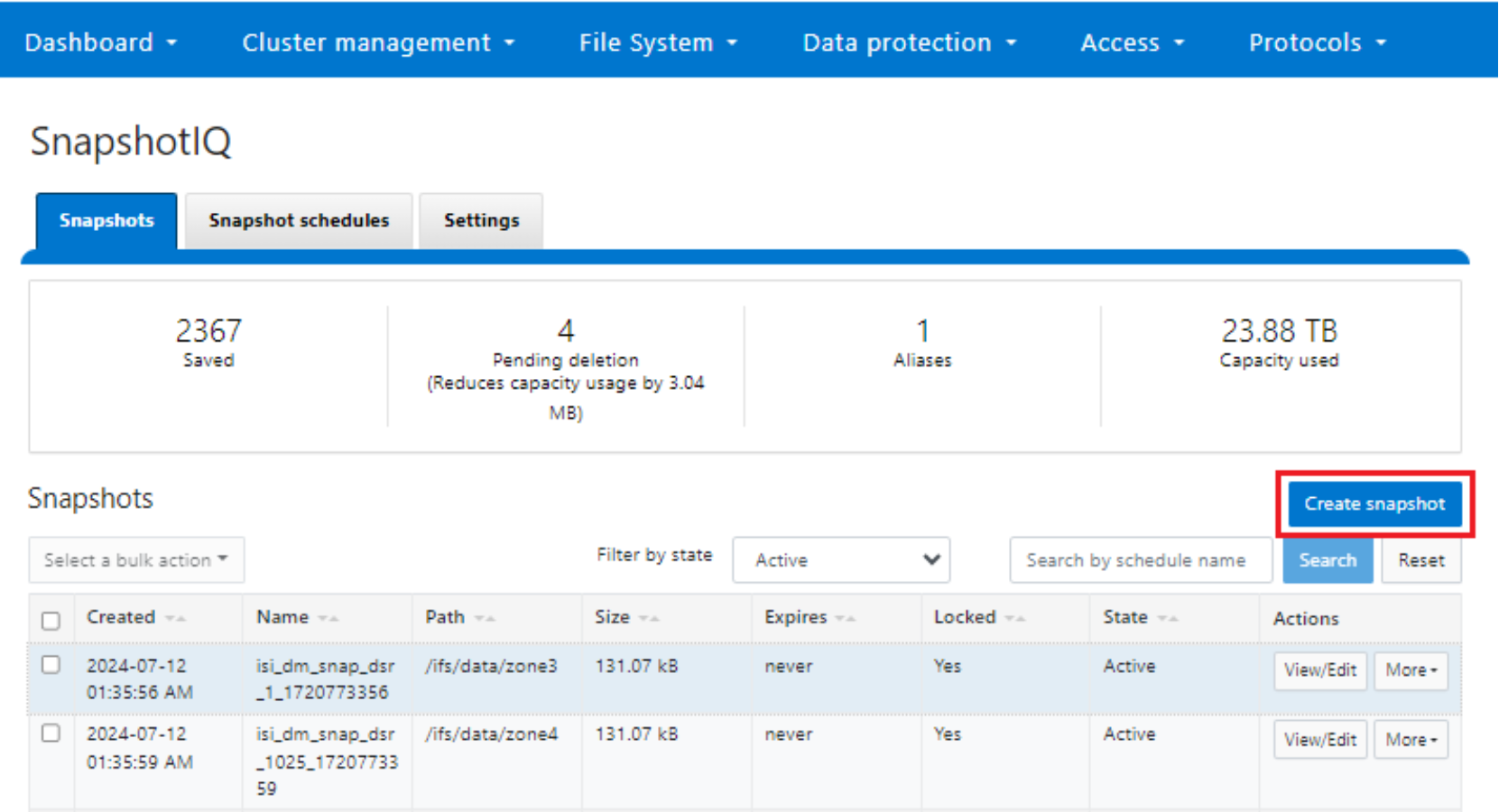The image size is (1499, 812).
Task: Click the 2024-07-12 01:35:59 AM created cell
Action: [x=139, y=748]
